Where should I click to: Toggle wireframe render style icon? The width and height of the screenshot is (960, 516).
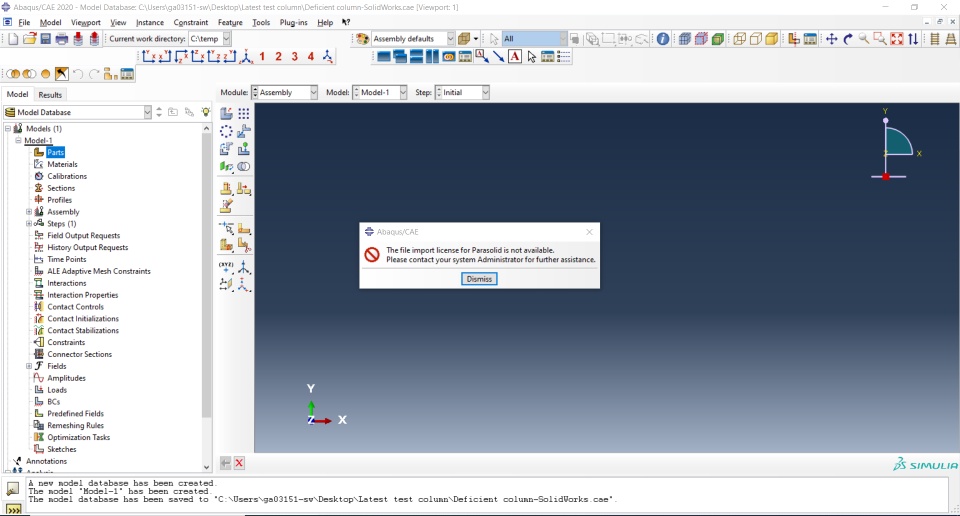coord(740,39)
